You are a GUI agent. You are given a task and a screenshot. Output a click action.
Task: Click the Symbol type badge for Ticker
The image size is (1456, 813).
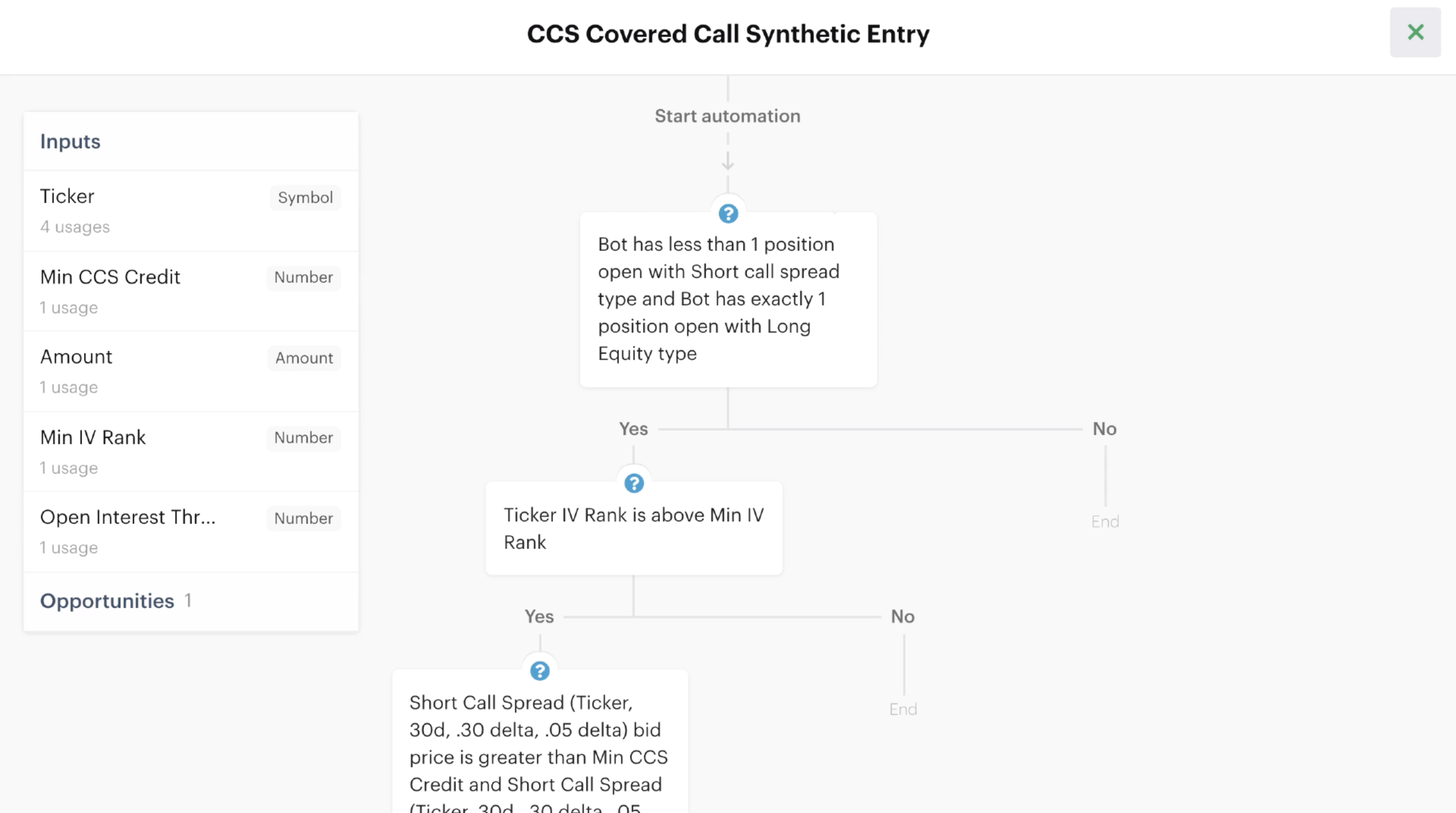click(305, 197)
